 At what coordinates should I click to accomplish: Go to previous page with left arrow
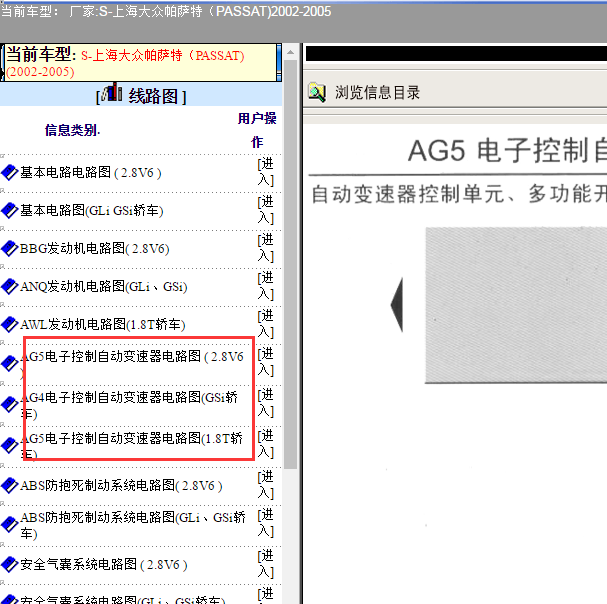[x=397, y=305]
